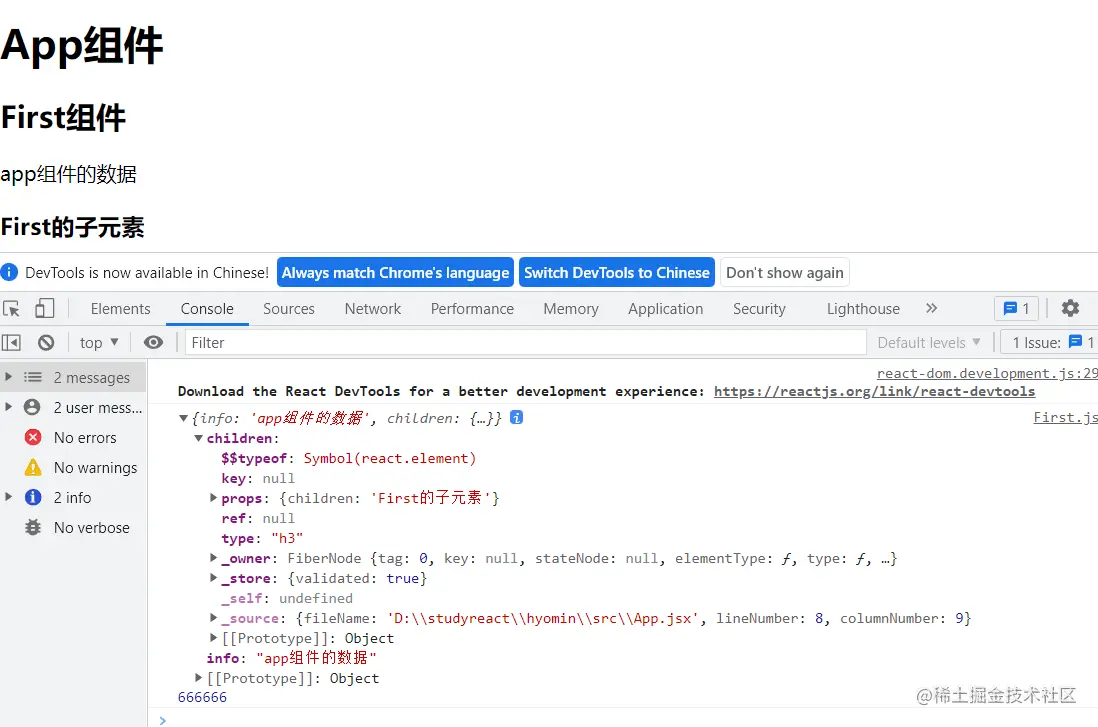Select the No errors red icon row

[73, 438]
